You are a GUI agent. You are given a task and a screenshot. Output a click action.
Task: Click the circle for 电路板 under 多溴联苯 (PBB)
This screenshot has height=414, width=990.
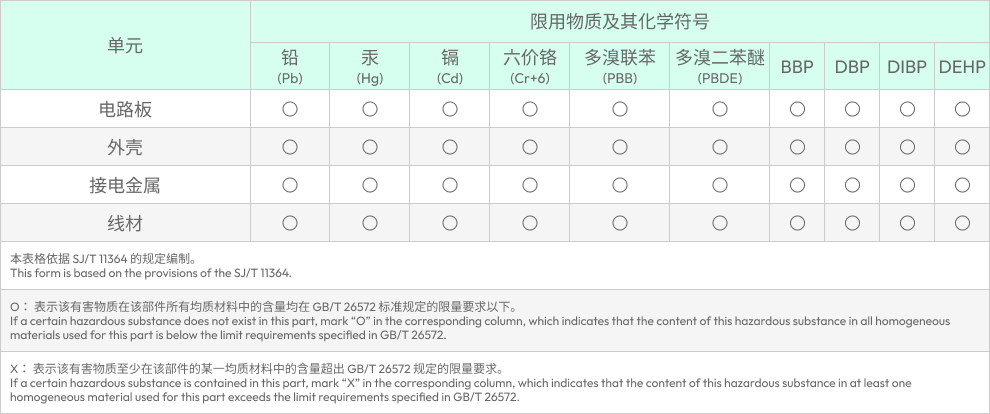(x=620, y=109)
